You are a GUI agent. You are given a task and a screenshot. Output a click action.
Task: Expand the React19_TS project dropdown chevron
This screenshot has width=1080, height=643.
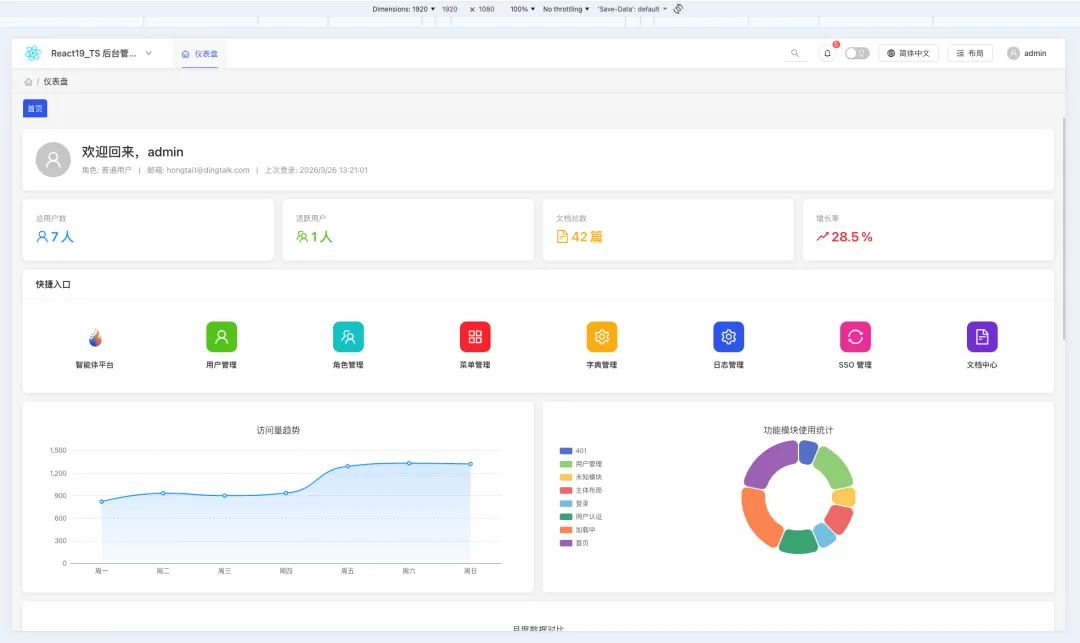tap(149, 53)
